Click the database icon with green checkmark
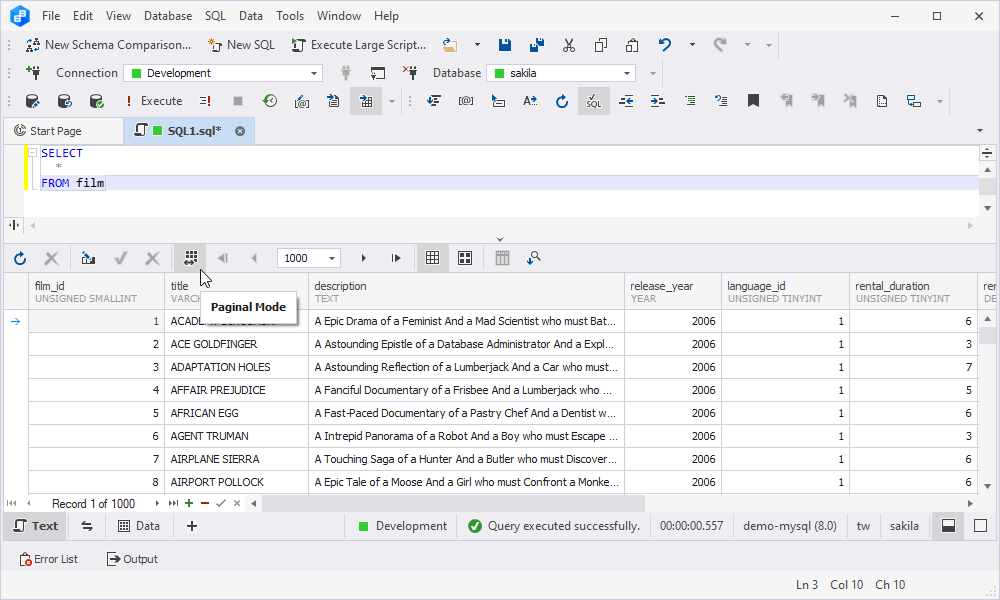 coord(96,101)
